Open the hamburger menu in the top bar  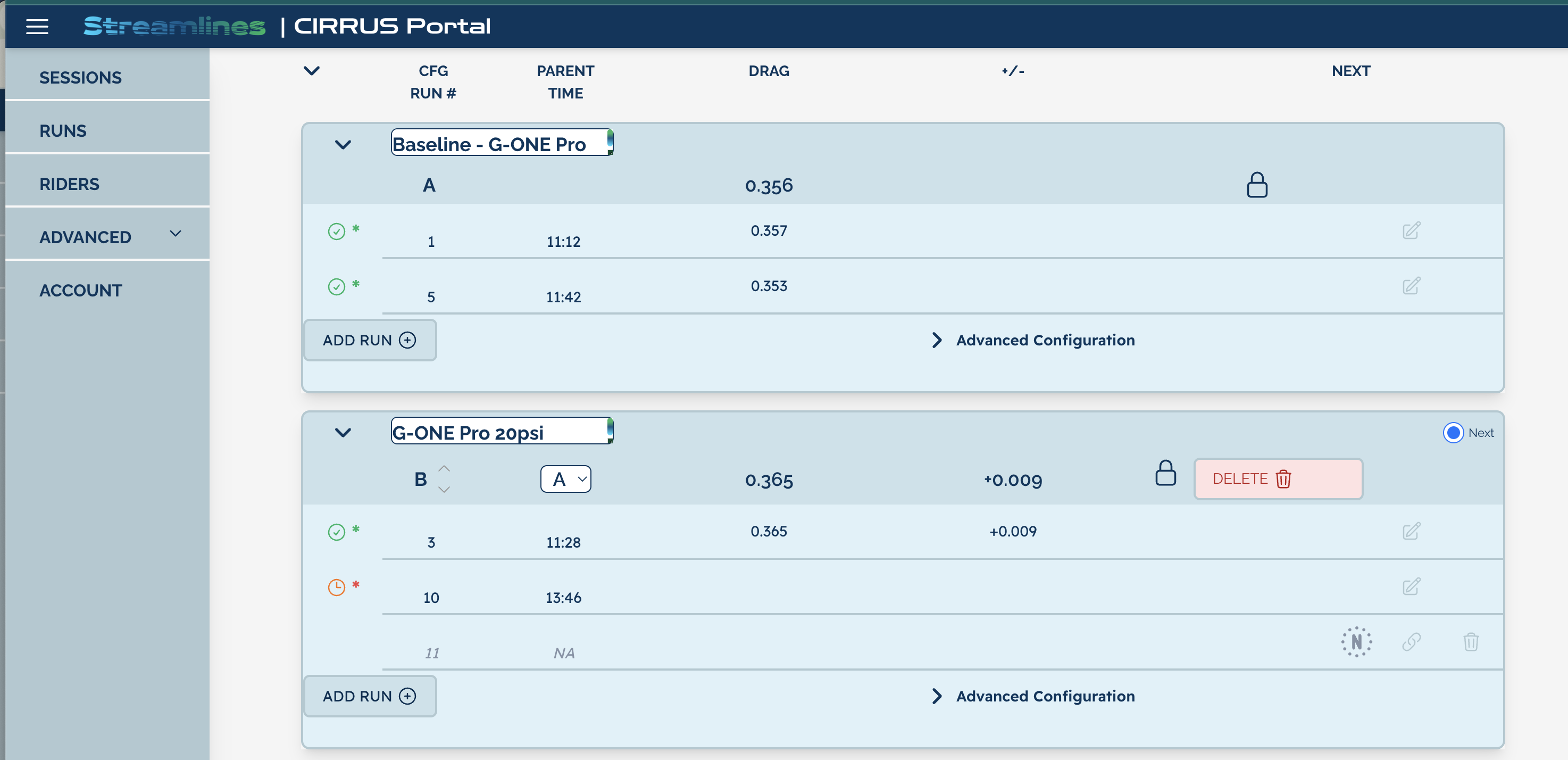[37, 26]
